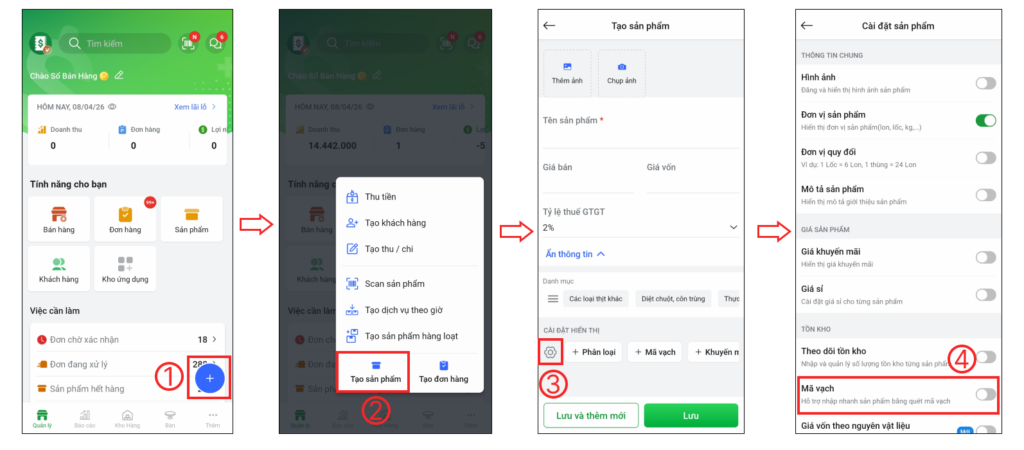Choose Tạo sản phẩm from the popup menu
This screenshot has height=450, width=1024.
pyautogui.click(x=375, y=372)
